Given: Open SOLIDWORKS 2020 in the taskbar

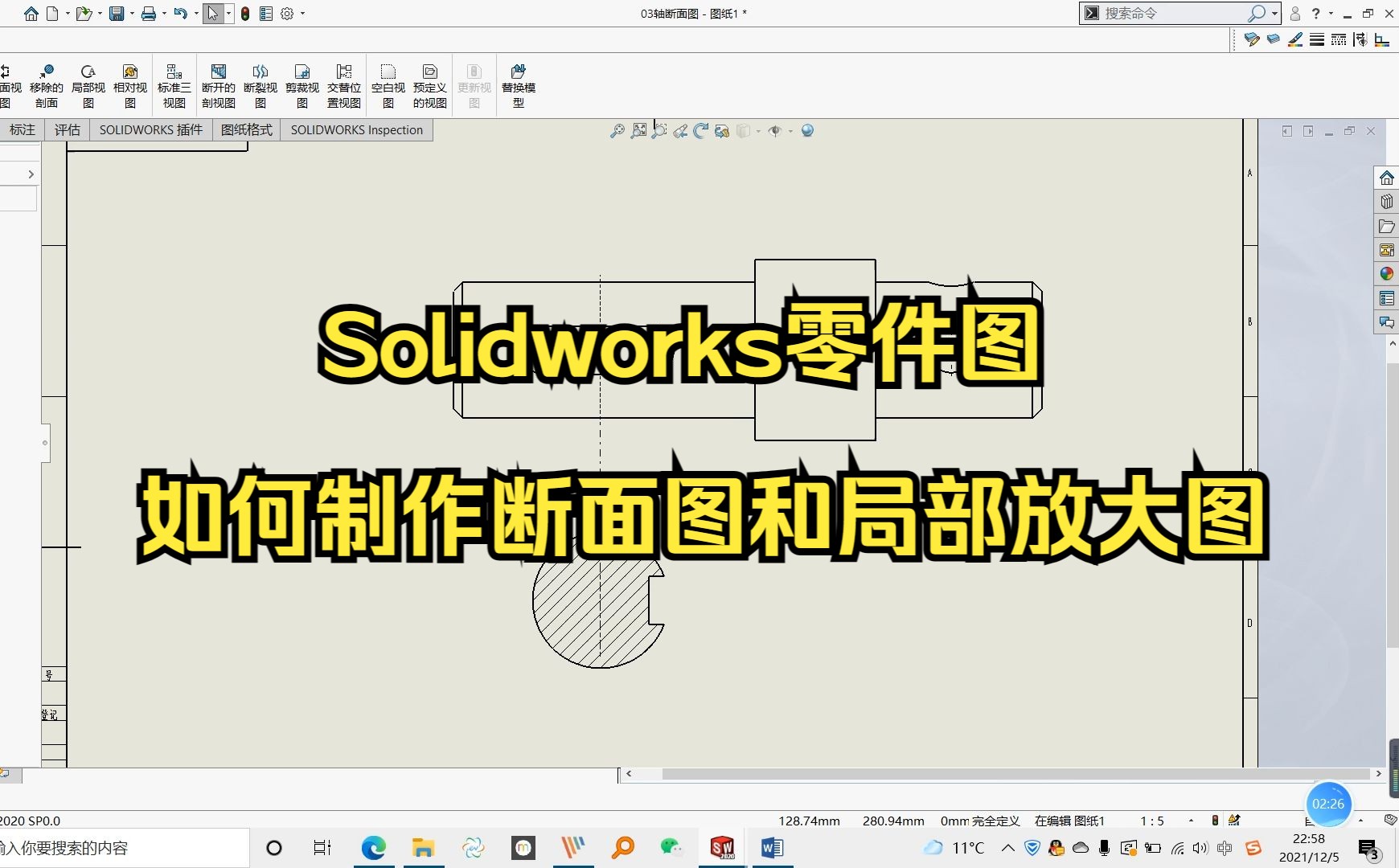Looking at the screenshot, I should point(722,848).
